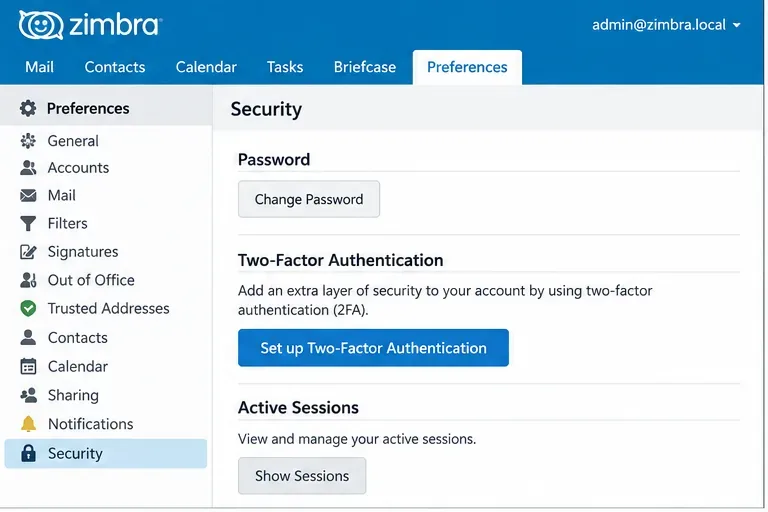Click the Trusted Addresses green checkmark icon

pos(28,308)
